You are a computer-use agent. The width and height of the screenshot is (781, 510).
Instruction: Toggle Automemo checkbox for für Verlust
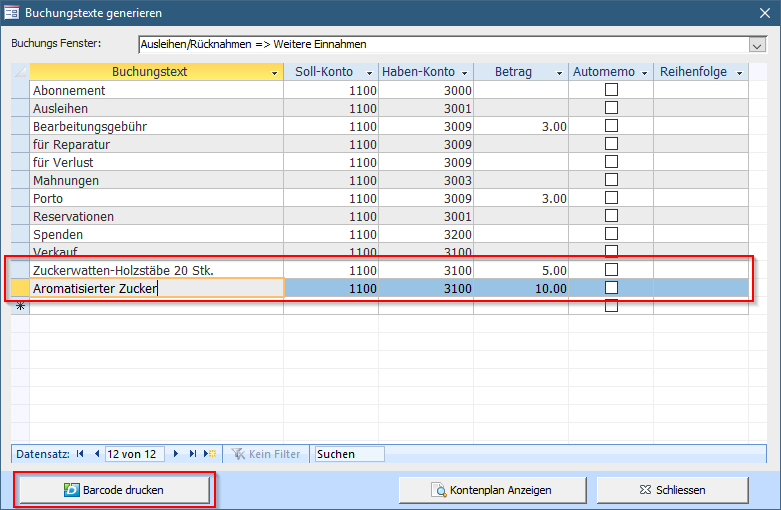[x=611, y=161]
